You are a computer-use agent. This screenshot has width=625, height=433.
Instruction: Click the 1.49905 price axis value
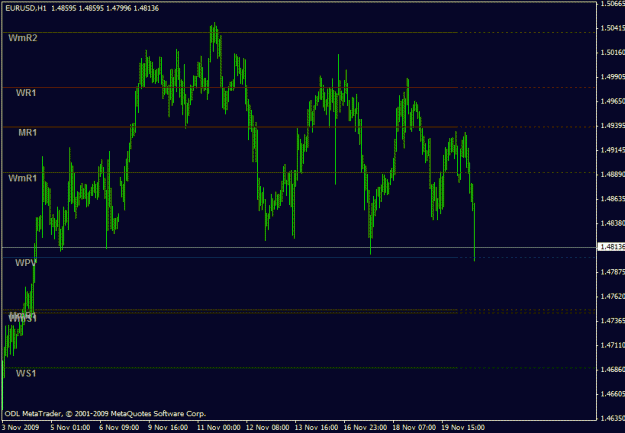613,77
